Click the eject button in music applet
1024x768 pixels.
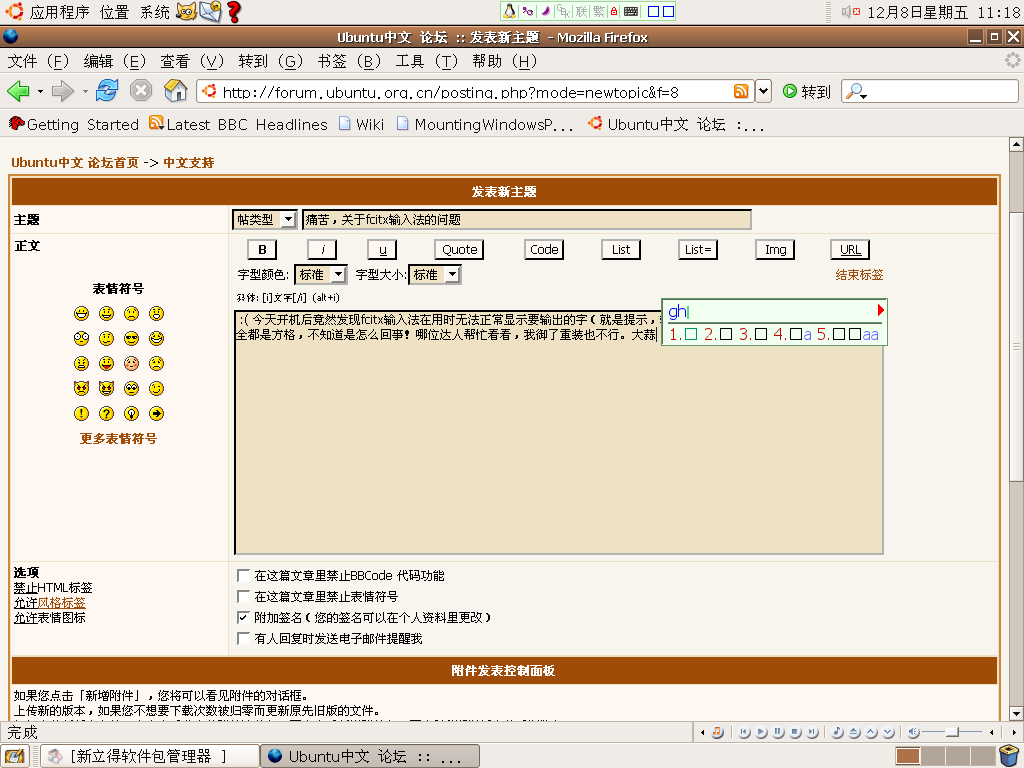[x=854, y=732]
